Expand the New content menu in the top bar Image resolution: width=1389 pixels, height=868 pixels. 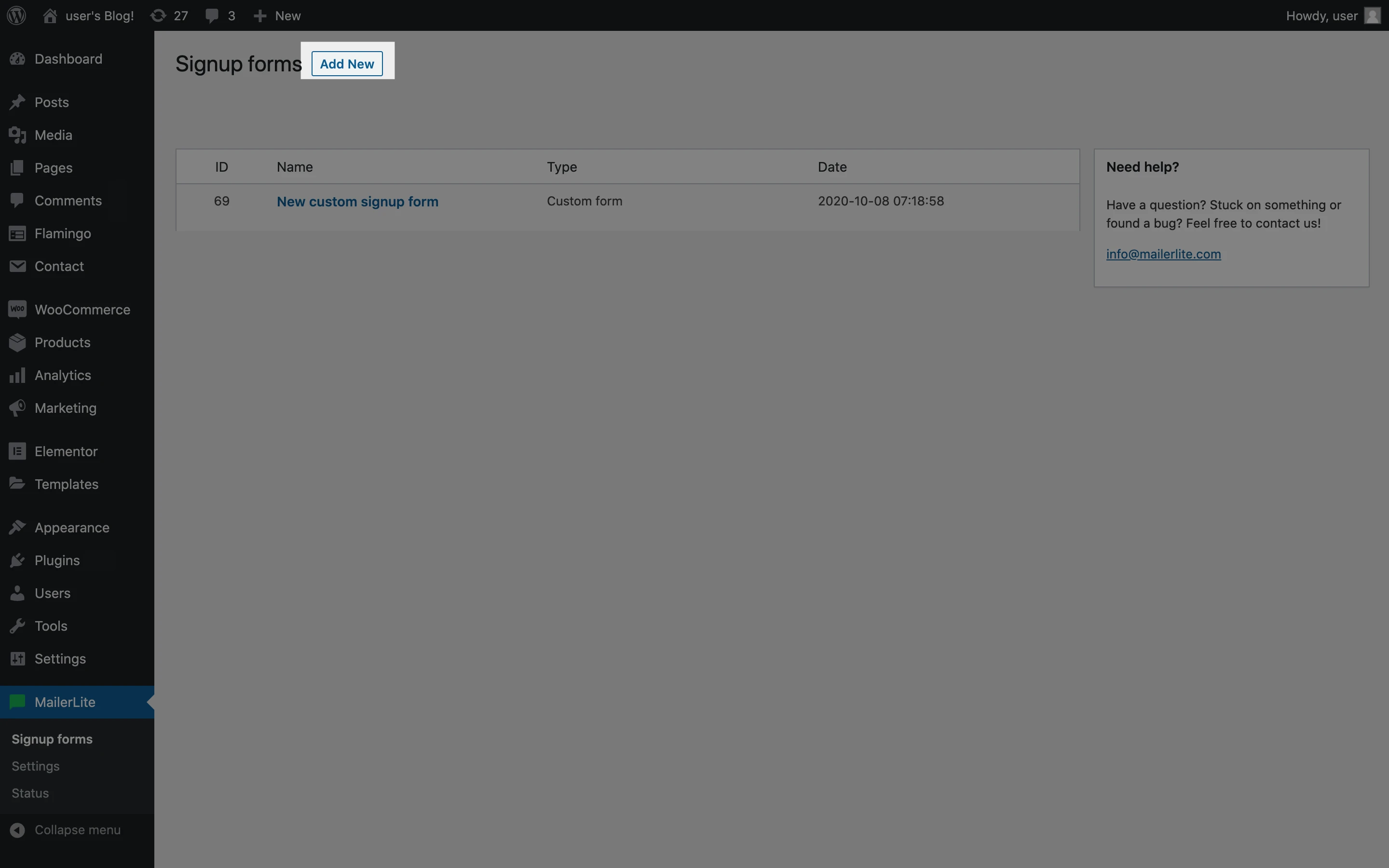277,15
